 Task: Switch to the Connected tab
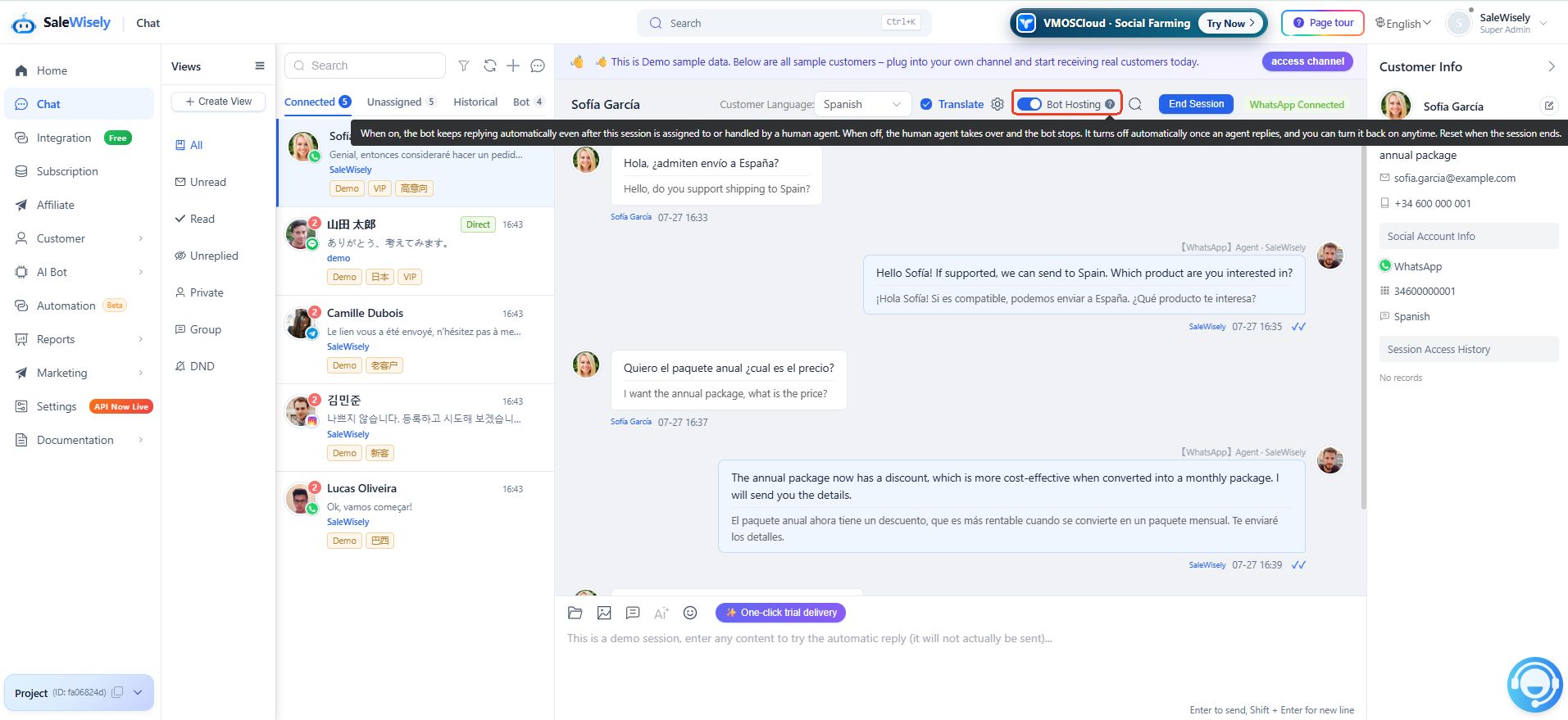pos(317,102)
